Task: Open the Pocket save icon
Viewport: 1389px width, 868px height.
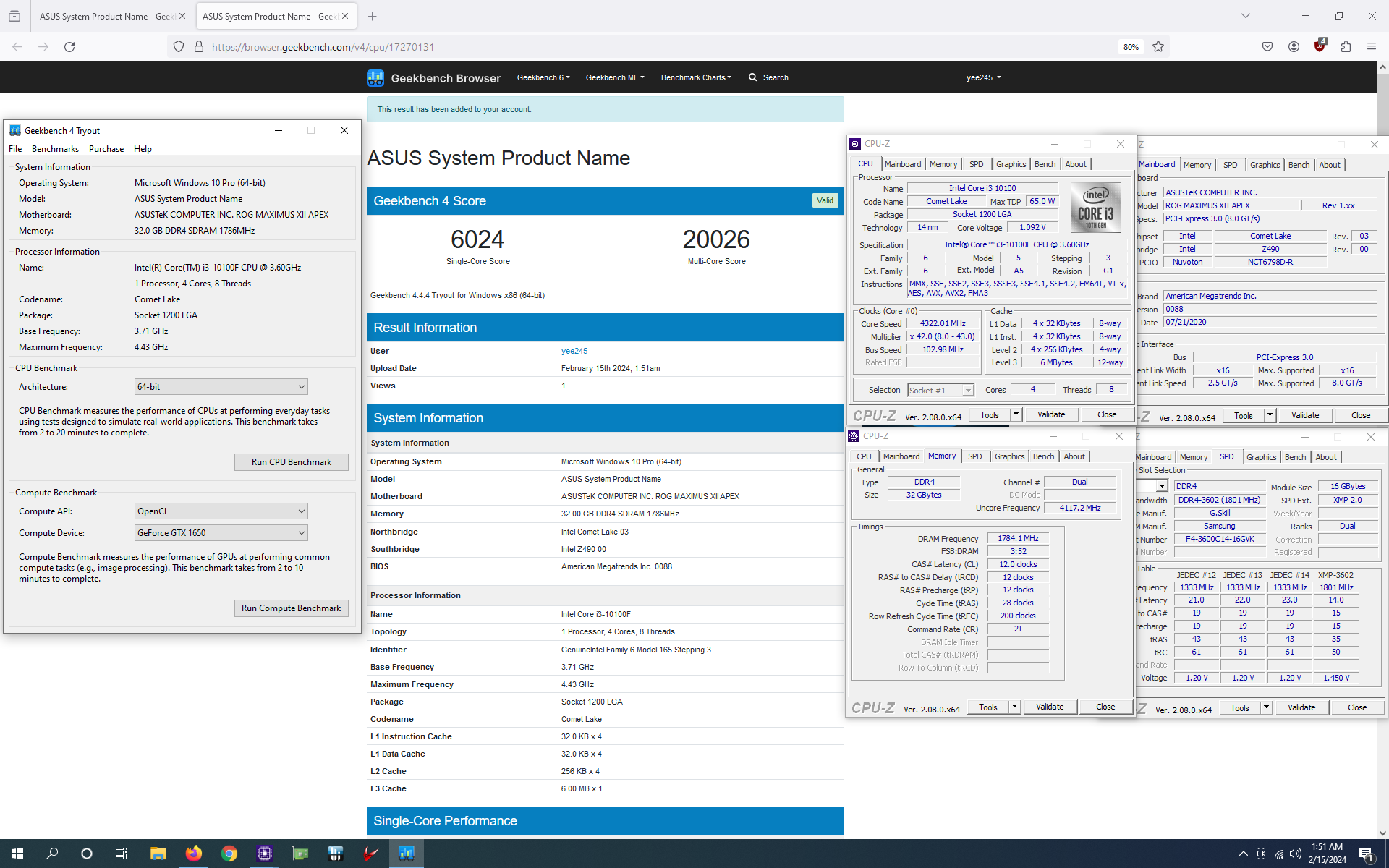Action: point(1267,47)
